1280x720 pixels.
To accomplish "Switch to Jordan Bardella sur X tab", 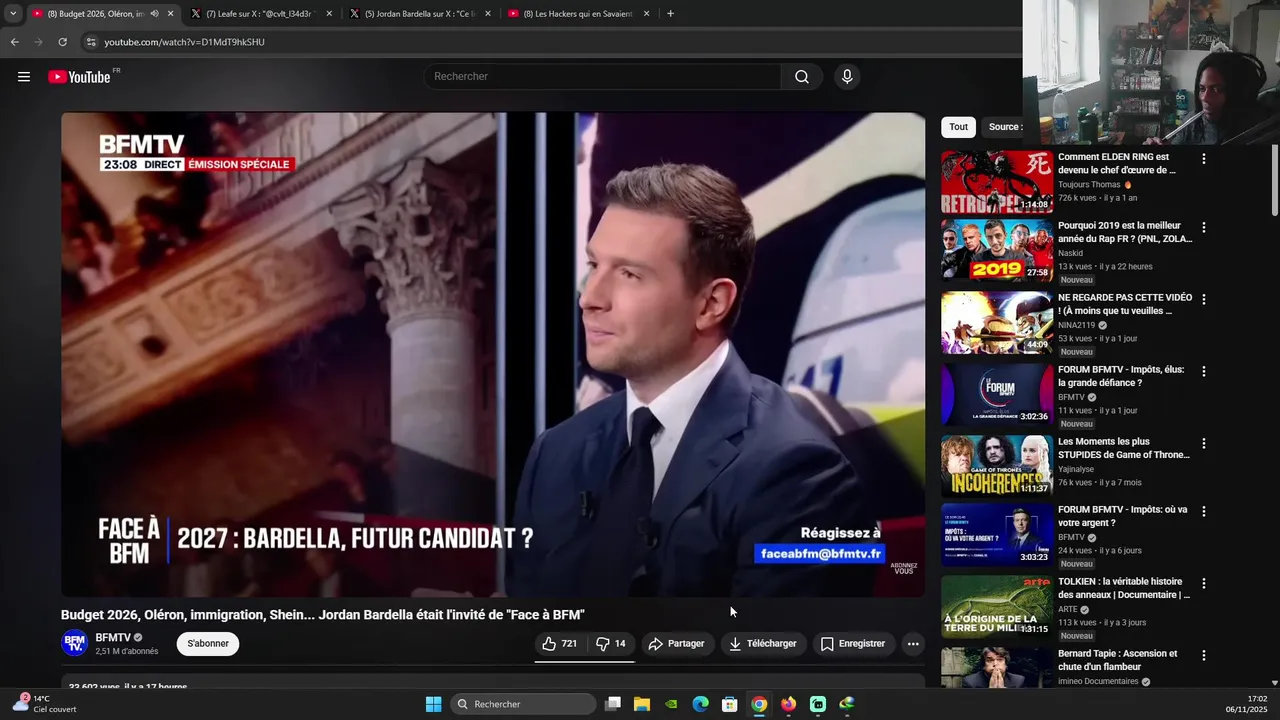I will 418,14.
